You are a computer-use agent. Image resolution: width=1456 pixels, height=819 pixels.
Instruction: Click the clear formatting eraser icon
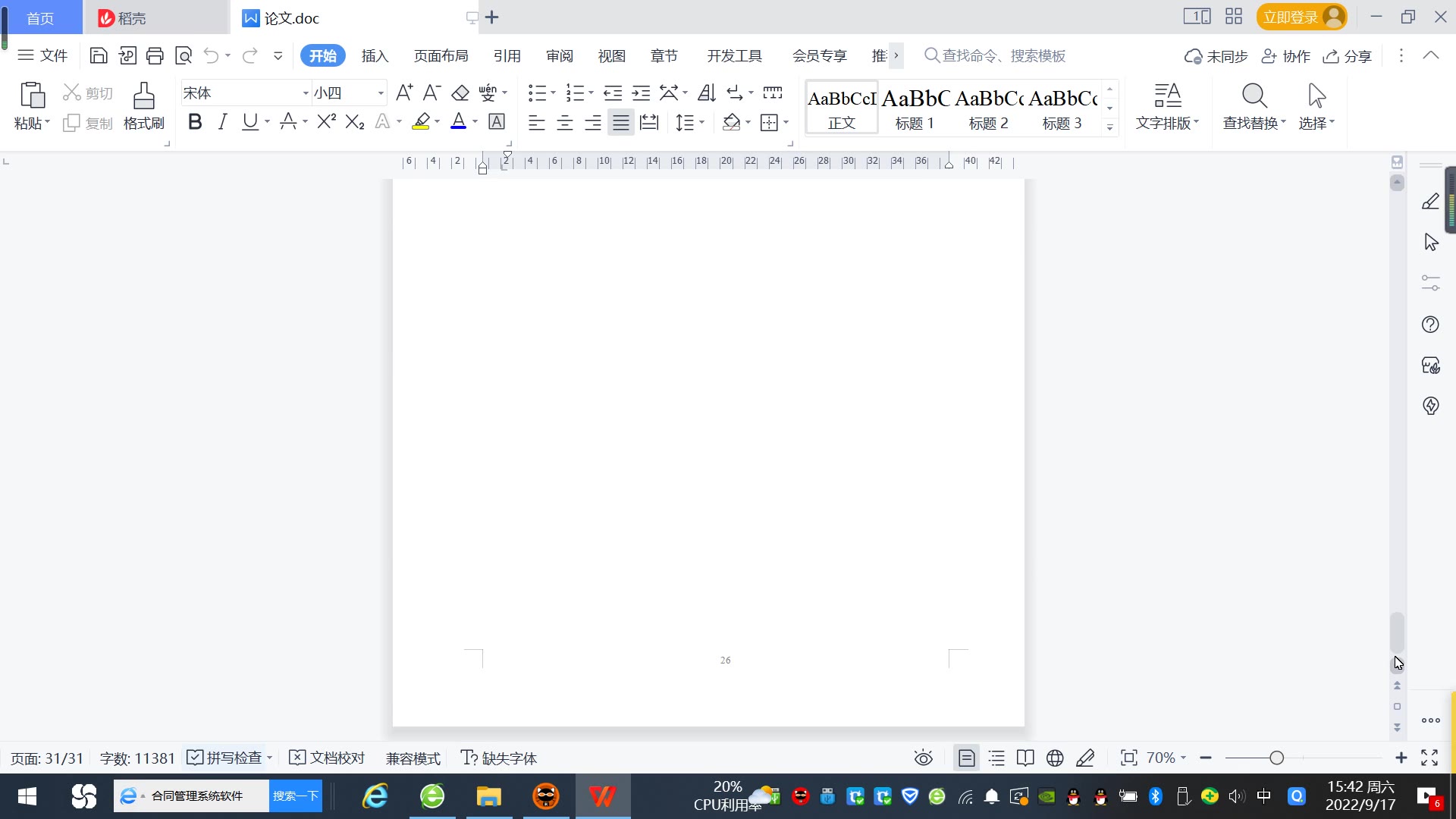(460, 93)
